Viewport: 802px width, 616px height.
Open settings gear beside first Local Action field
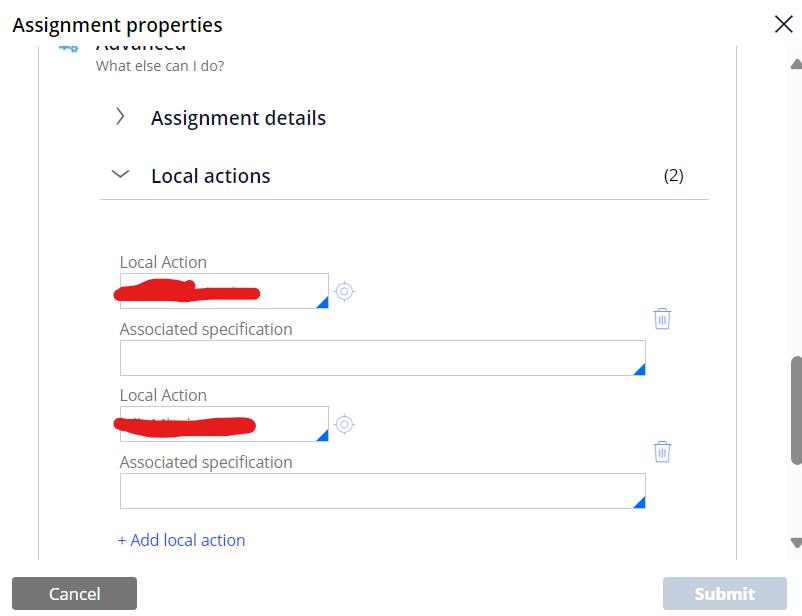tap(344, 291)
